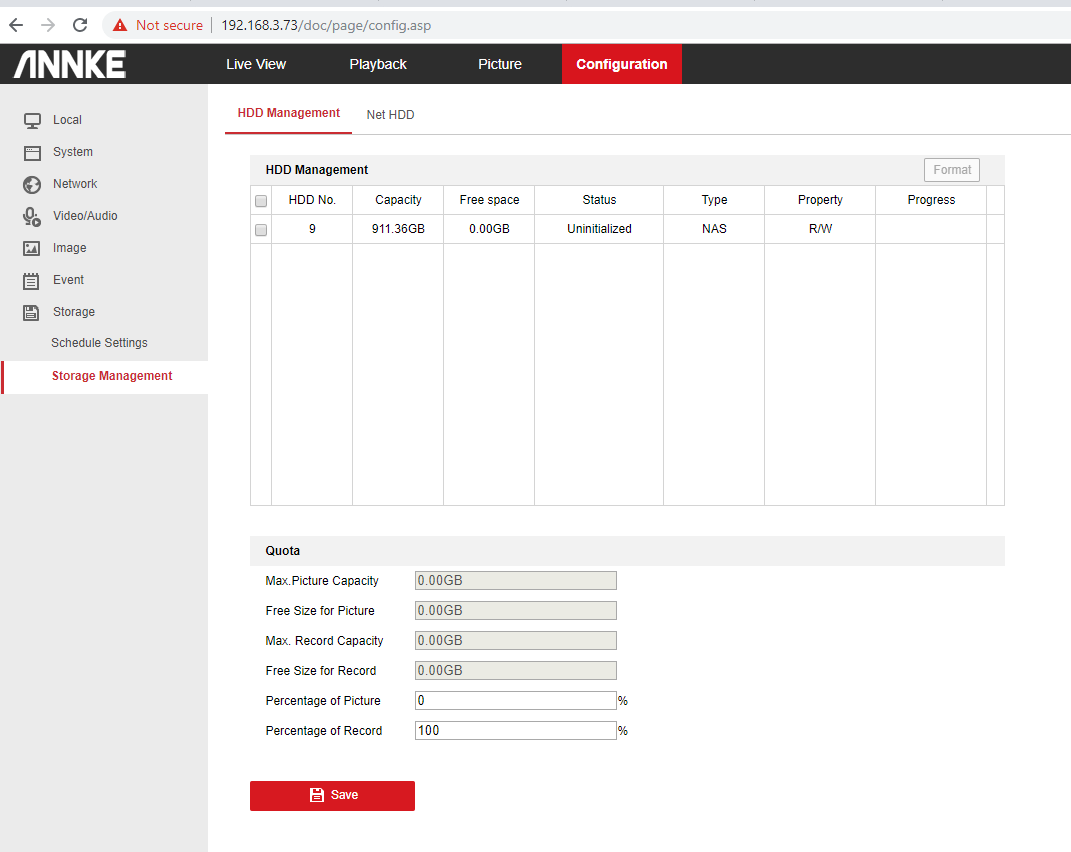Go back using browser back arrow

pos(16,25)
